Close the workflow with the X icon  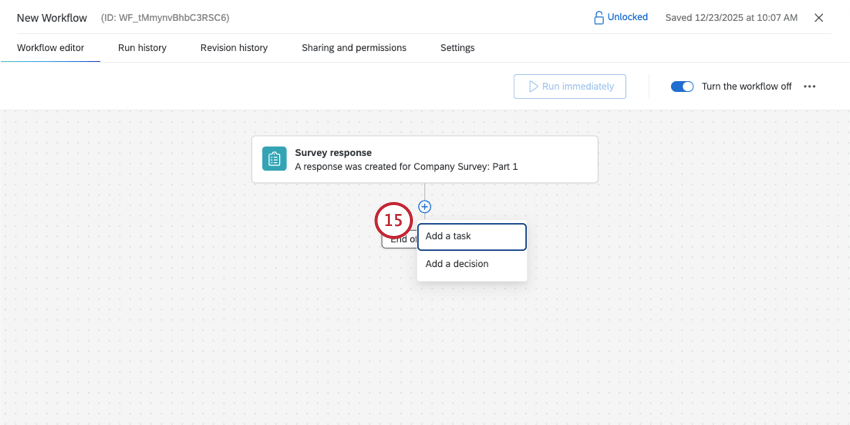819,18
